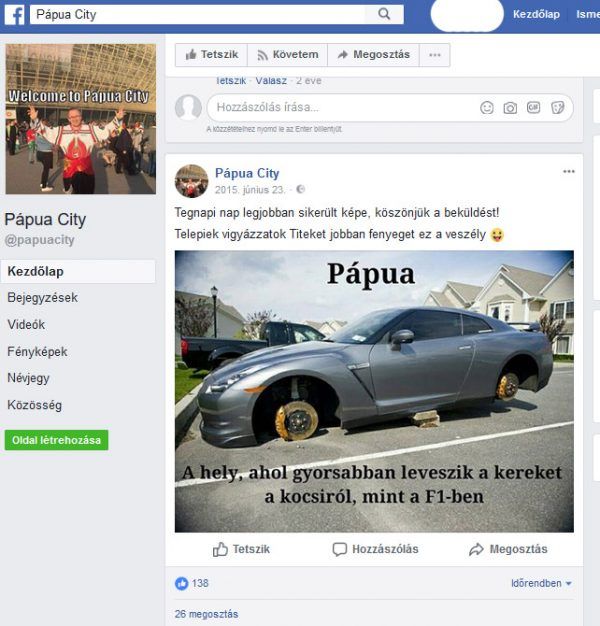Image resolution: width=600 pixels, height=626 pixels.
Task: Open Fényképek in the page sidebar
Action: click(x=37, y=352)
